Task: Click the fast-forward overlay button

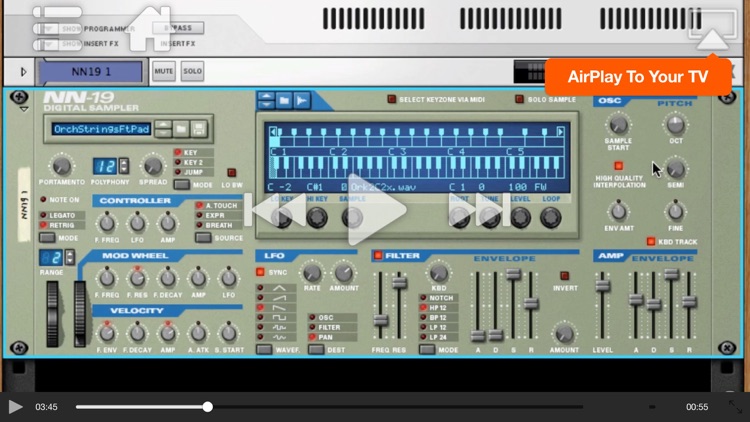Action: pos(481,210)
